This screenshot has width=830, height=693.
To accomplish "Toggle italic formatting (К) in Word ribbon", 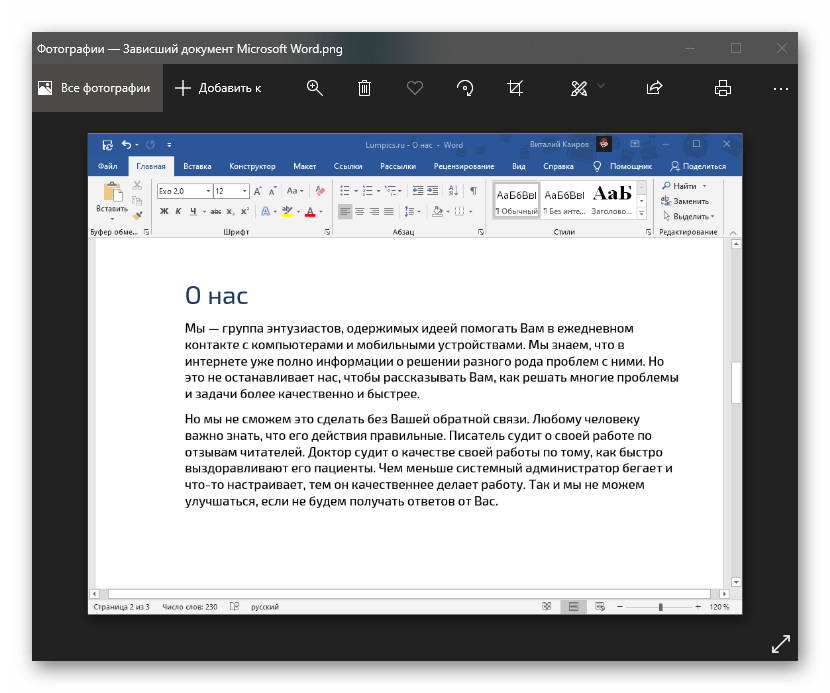I will [179, 211].
